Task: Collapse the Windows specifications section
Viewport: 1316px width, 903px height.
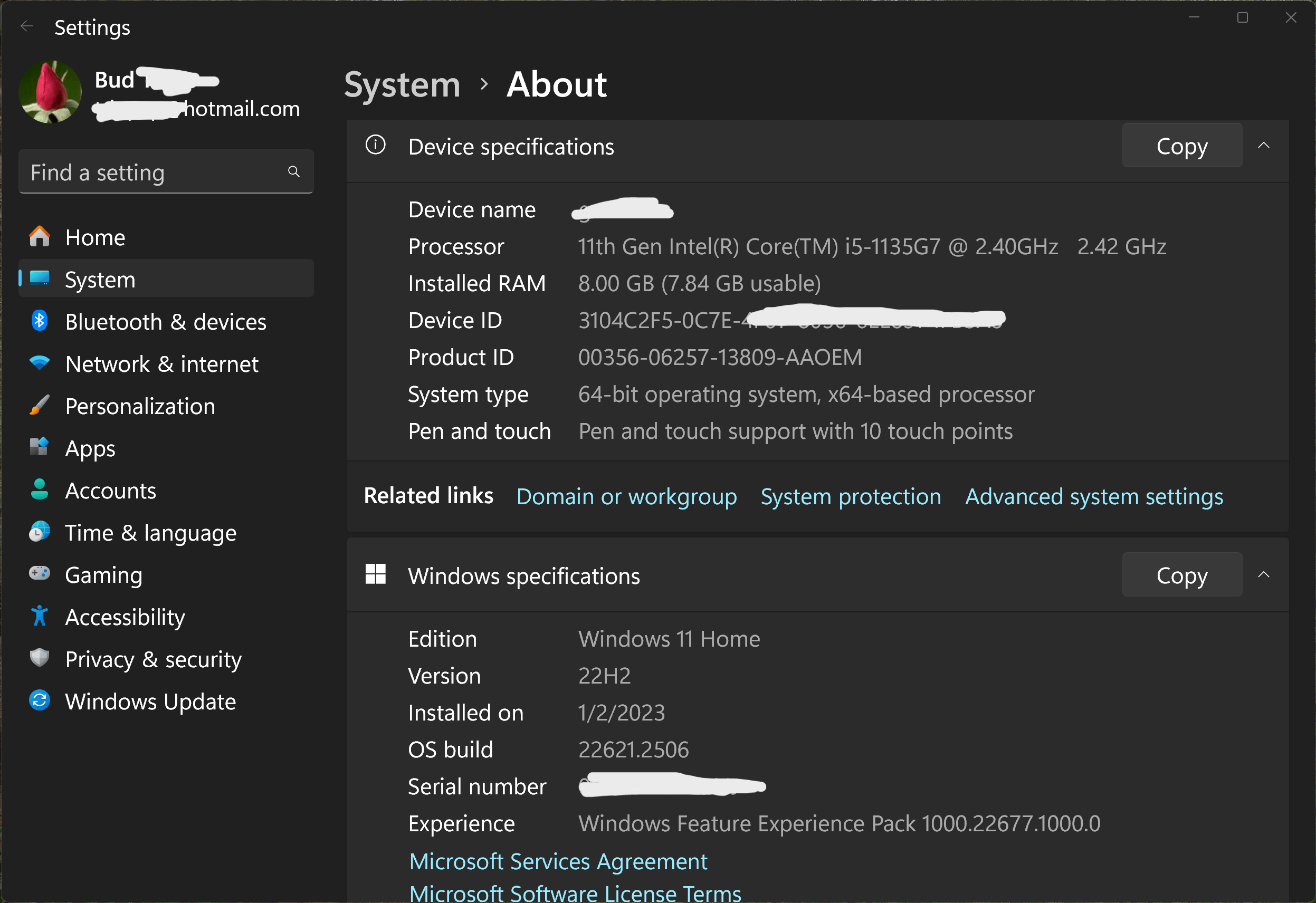Action: (x=1263, y=574)
